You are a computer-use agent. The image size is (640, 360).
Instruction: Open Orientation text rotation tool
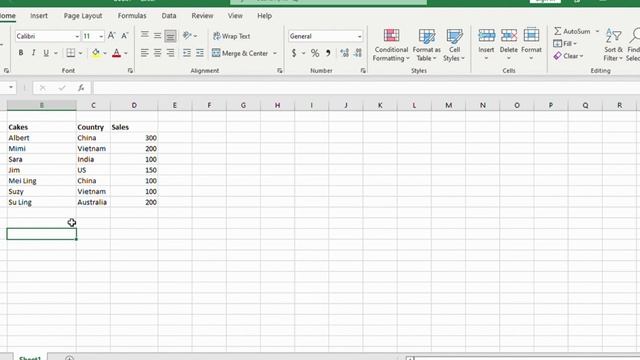(189, 36)
